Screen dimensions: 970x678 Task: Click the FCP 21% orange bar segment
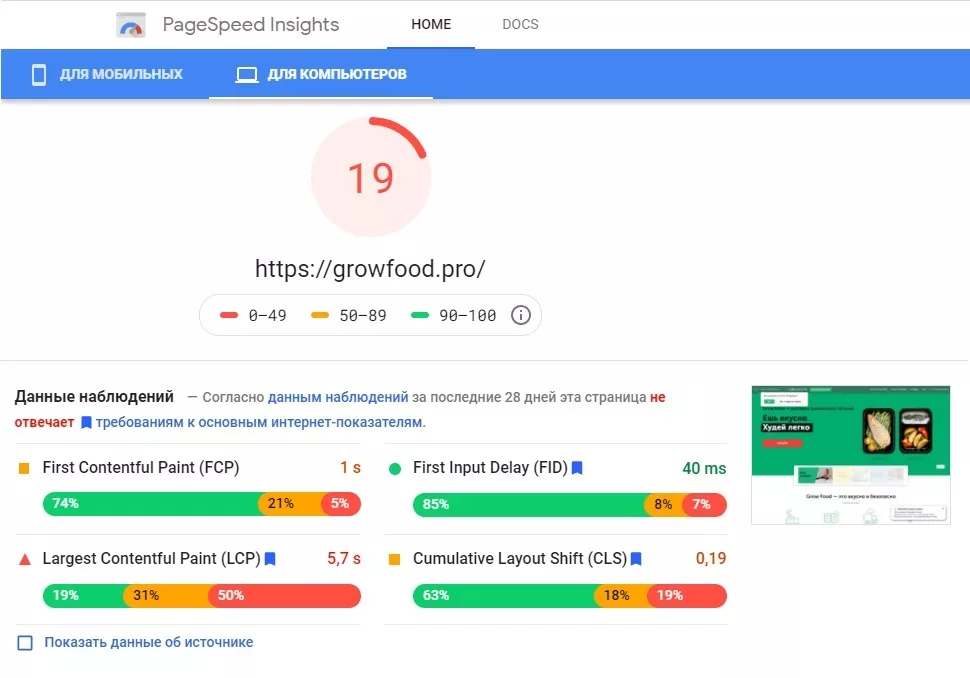[x=291, y=504]
